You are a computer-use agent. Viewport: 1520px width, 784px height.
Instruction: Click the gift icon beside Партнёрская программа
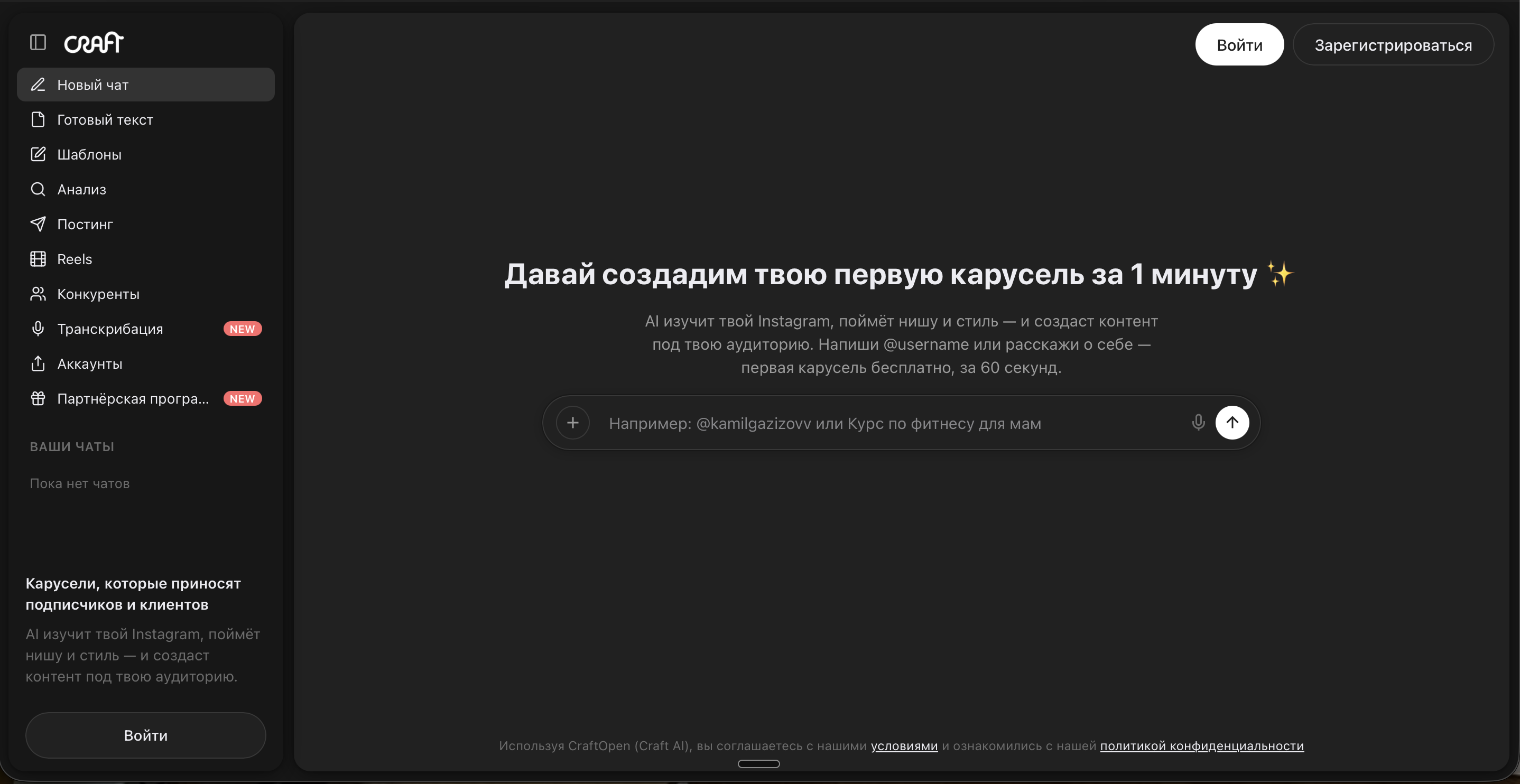38,398
